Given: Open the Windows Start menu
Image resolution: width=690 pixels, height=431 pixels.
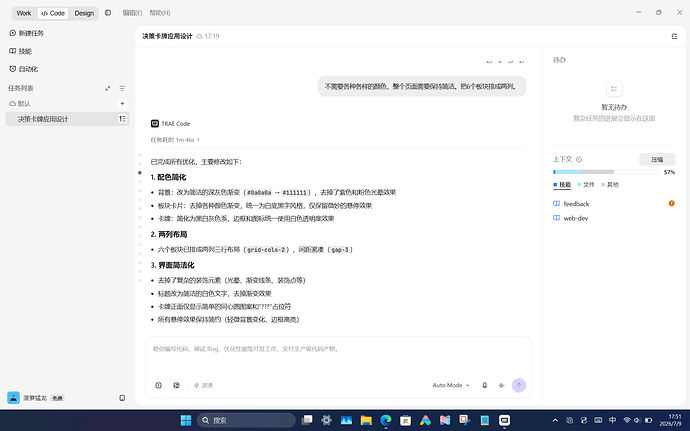Looking at the screenshot, I should 186,420.
